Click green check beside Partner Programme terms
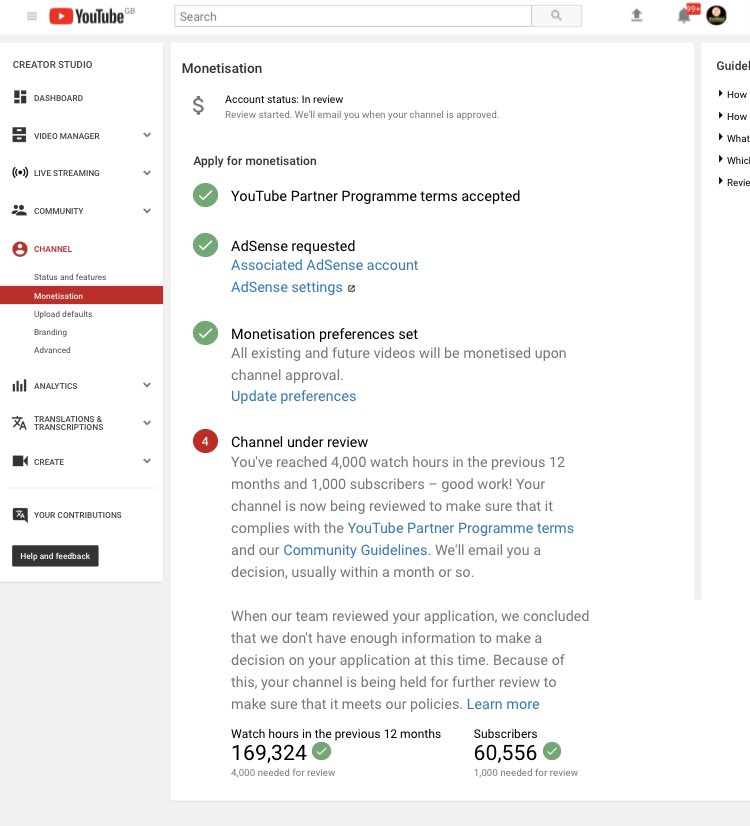 [205, 195]
